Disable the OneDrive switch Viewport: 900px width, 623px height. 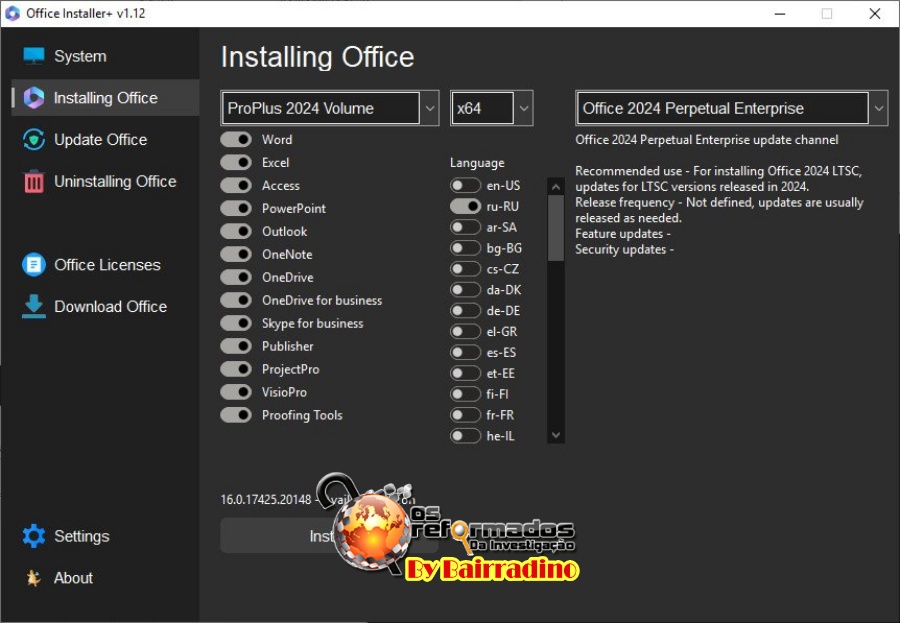tap(236, 277)
